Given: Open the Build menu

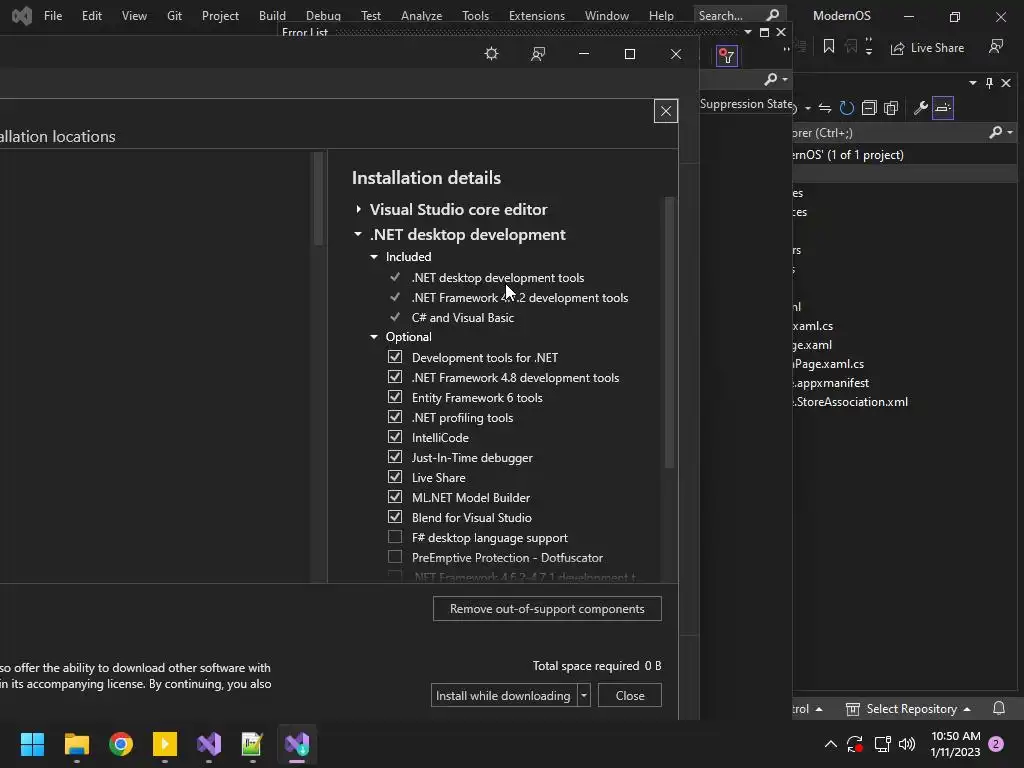Looking at the screenshot, I should pos(272,16).
